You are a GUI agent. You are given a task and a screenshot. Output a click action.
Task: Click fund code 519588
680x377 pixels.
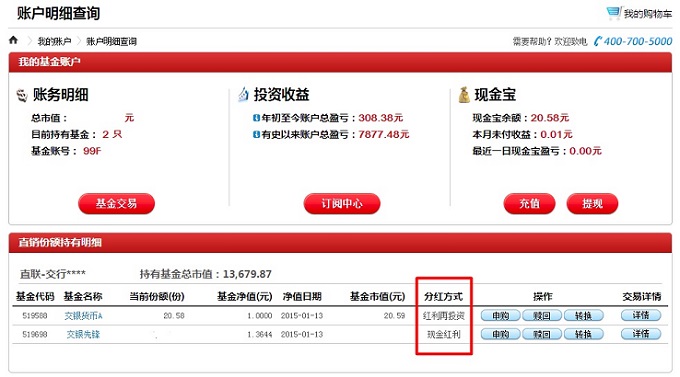tap(35, 316)
